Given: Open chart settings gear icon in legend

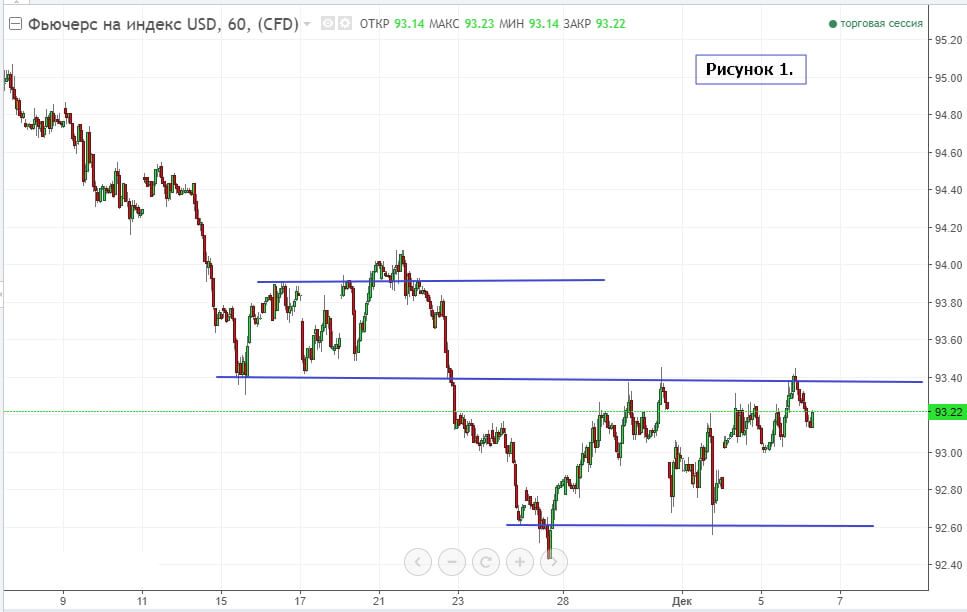Looking at the screenshot, I should tap(345, 24).
